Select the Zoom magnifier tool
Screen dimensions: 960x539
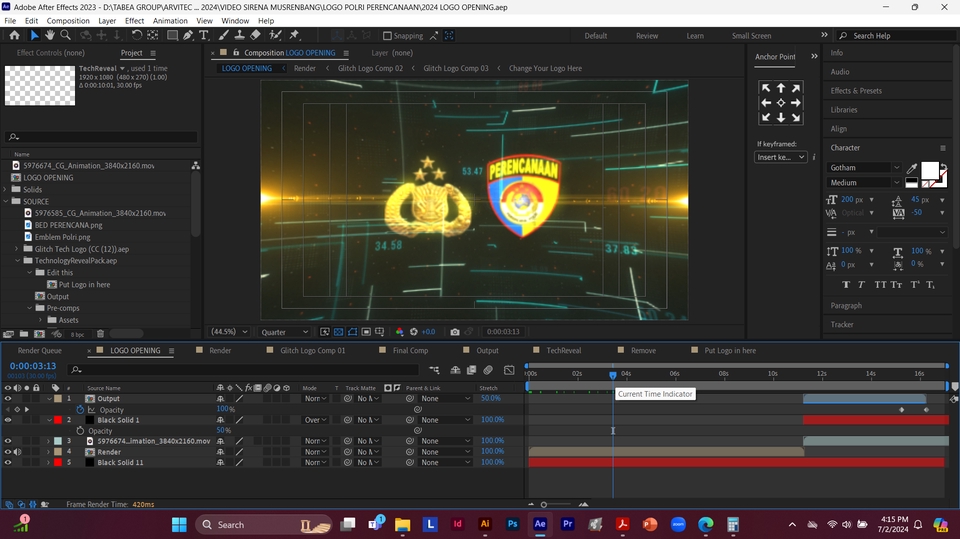pyautogui.click(x=65, y=36)
